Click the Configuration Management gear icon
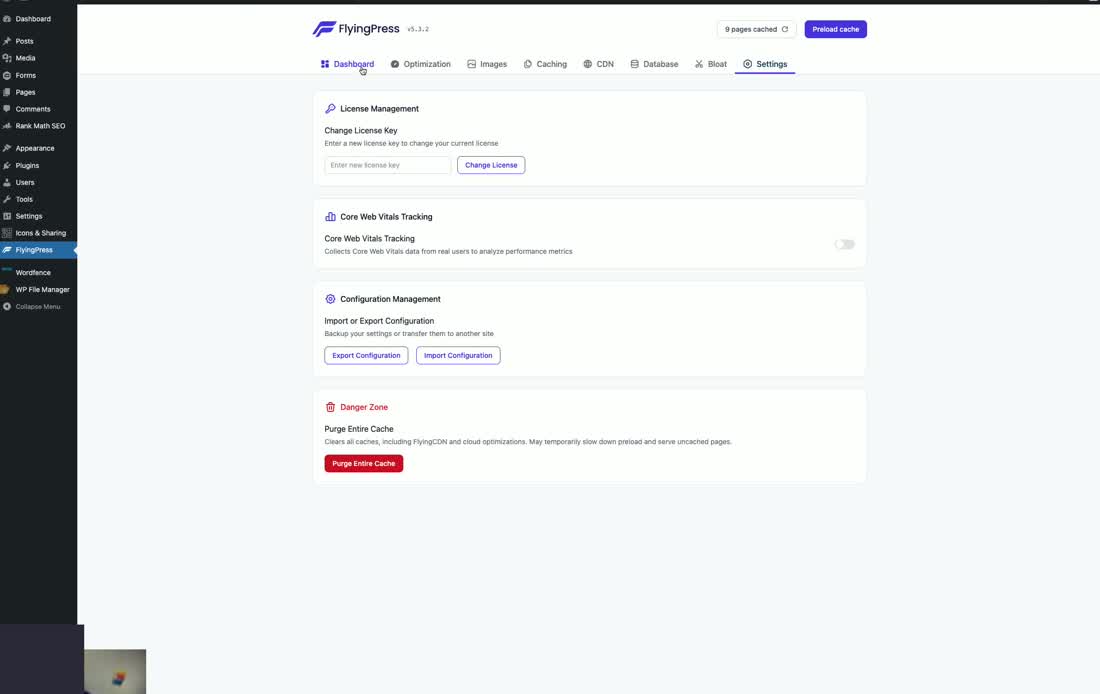This screenshot has width=1100, height=694. (x=330, y=299)
